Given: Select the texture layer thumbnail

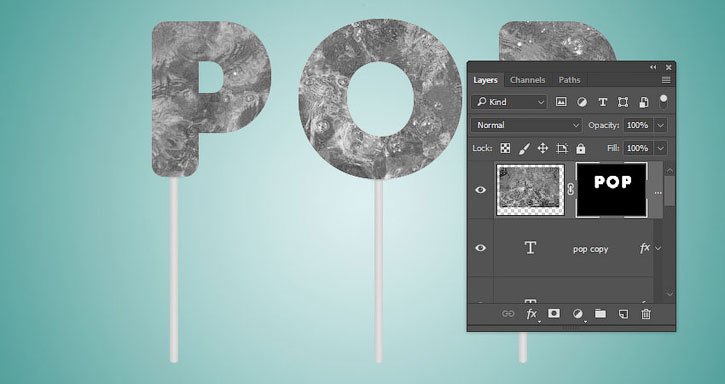Looking at the screenshot, I should click(x=530, y=190).
